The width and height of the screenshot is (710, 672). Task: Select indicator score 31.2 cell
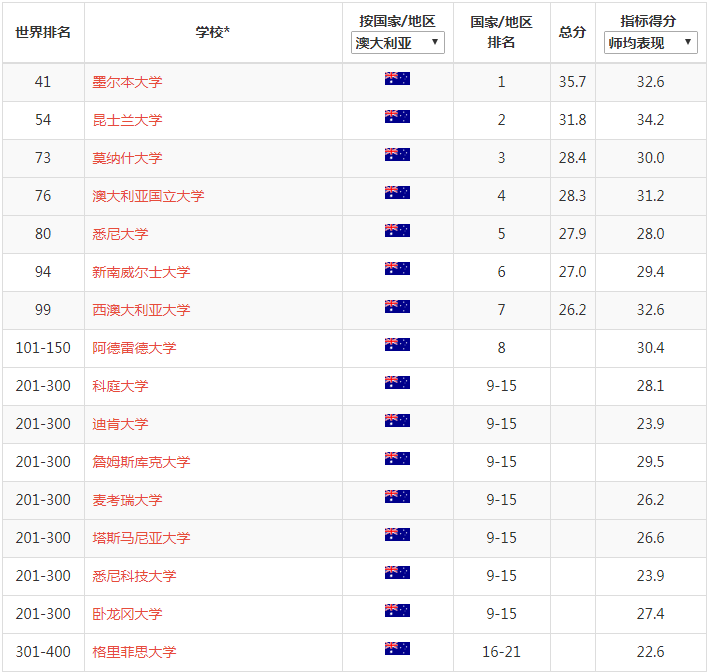(x=651, y=196)
